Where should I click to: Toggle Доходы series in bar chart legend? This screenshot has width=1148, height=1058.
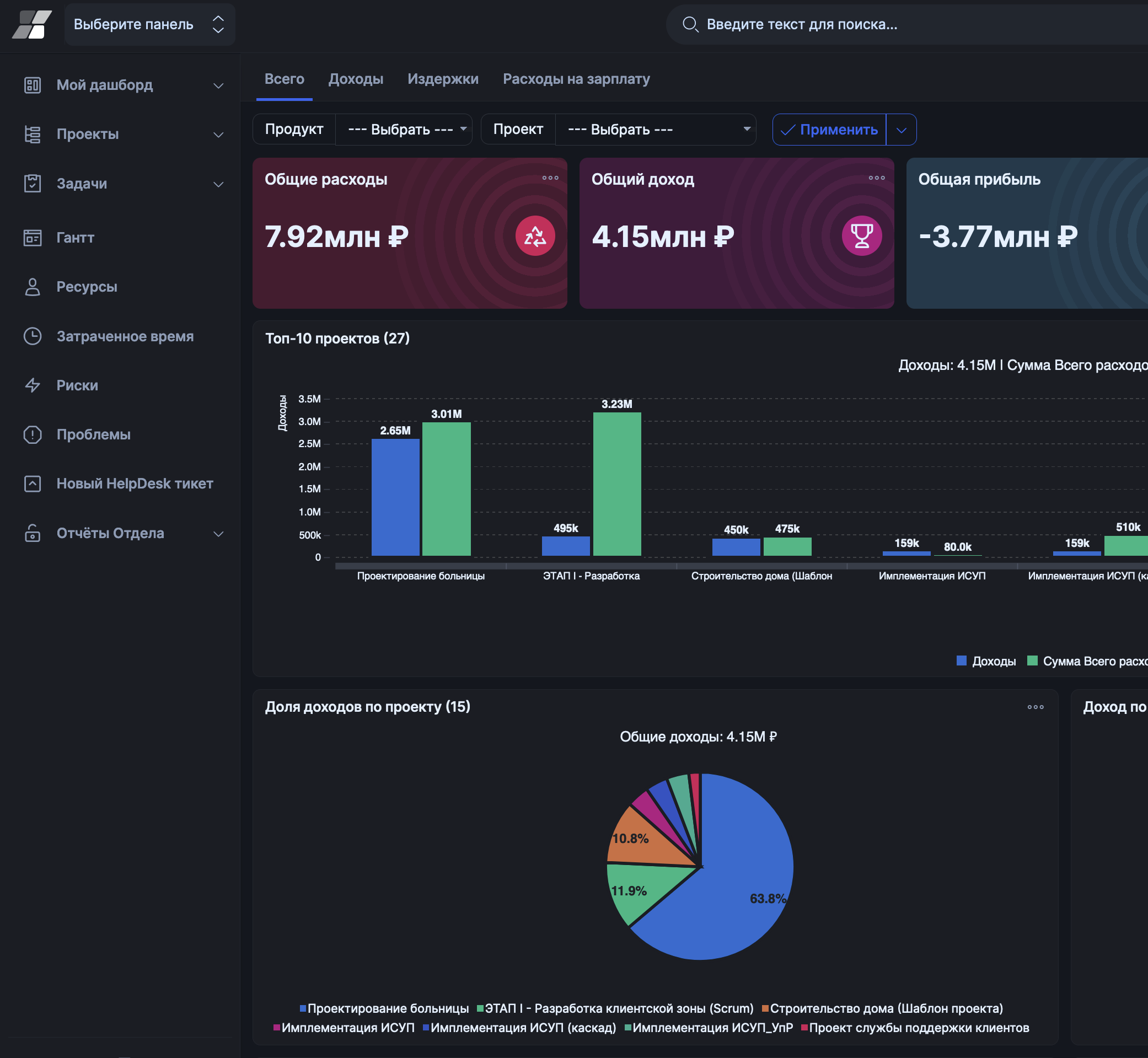986,661
